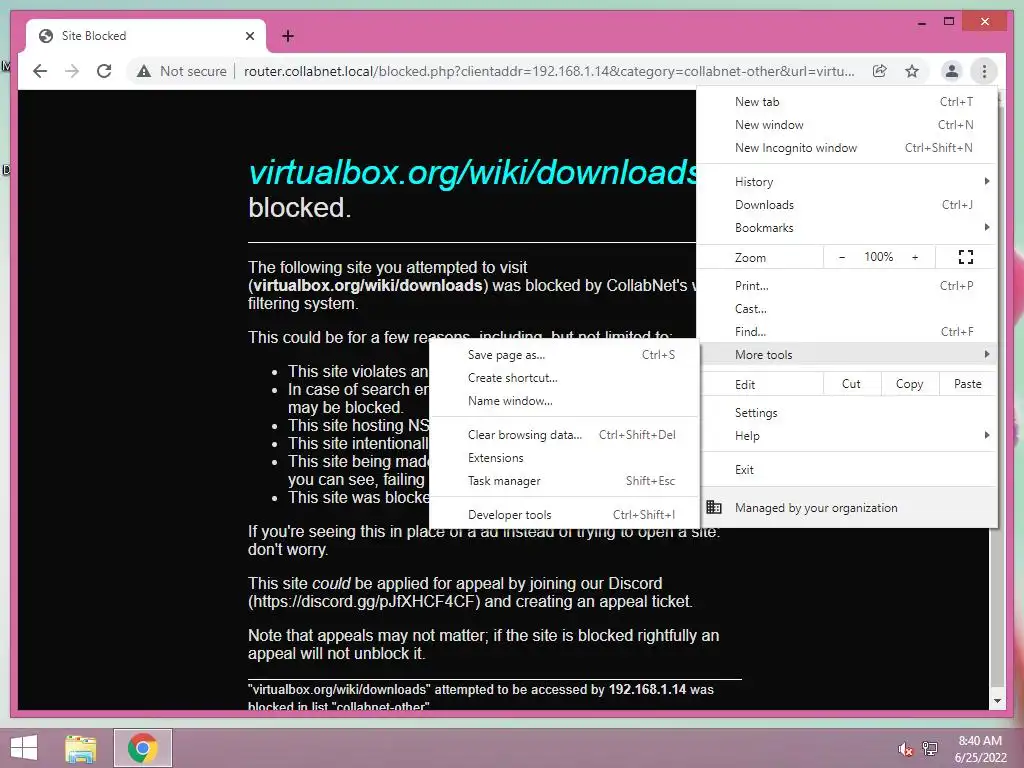Viewport: 1024px width, 768px height.
Task: Click the 100% zoom value
Action: tap(878, 257)
